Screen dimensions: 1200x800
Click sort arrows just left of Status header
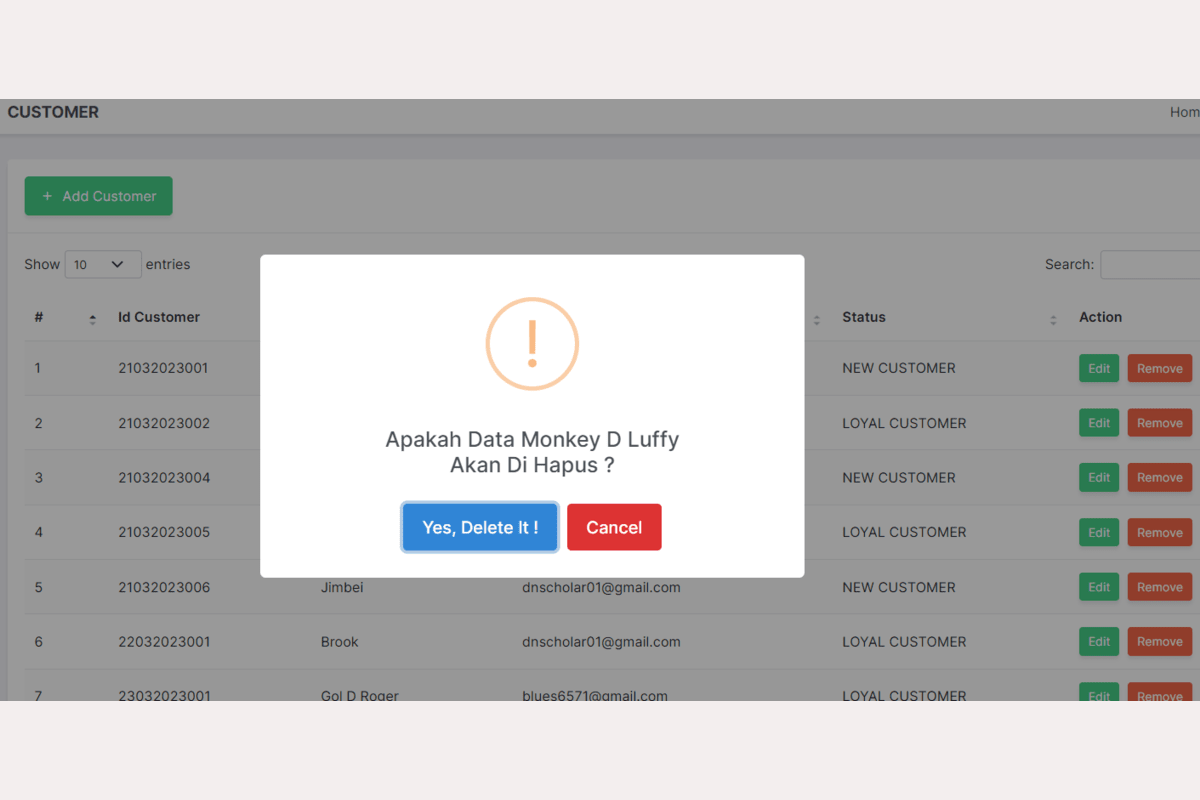[816, 319]
